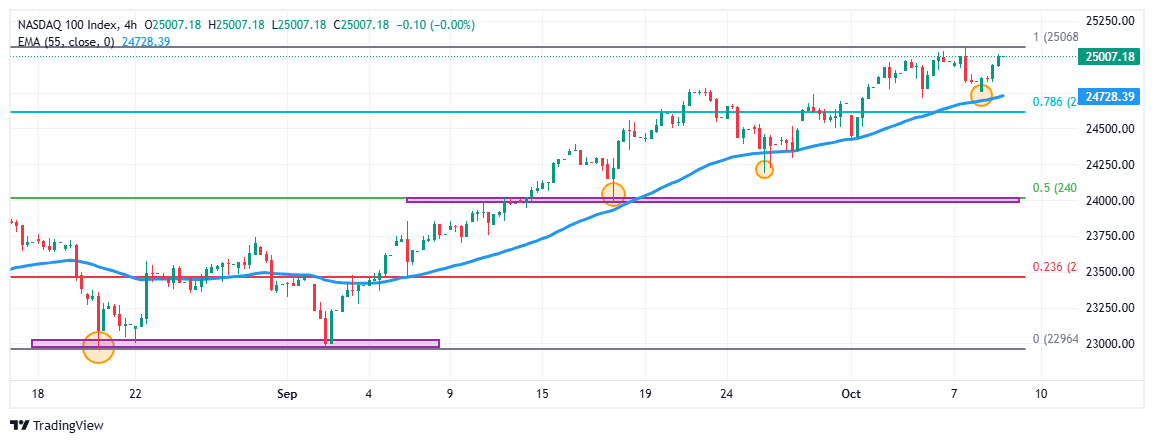Click the black 25007.18 current price tag
The height and width of the screenshot is (443, 1154).
(1109, 57)
